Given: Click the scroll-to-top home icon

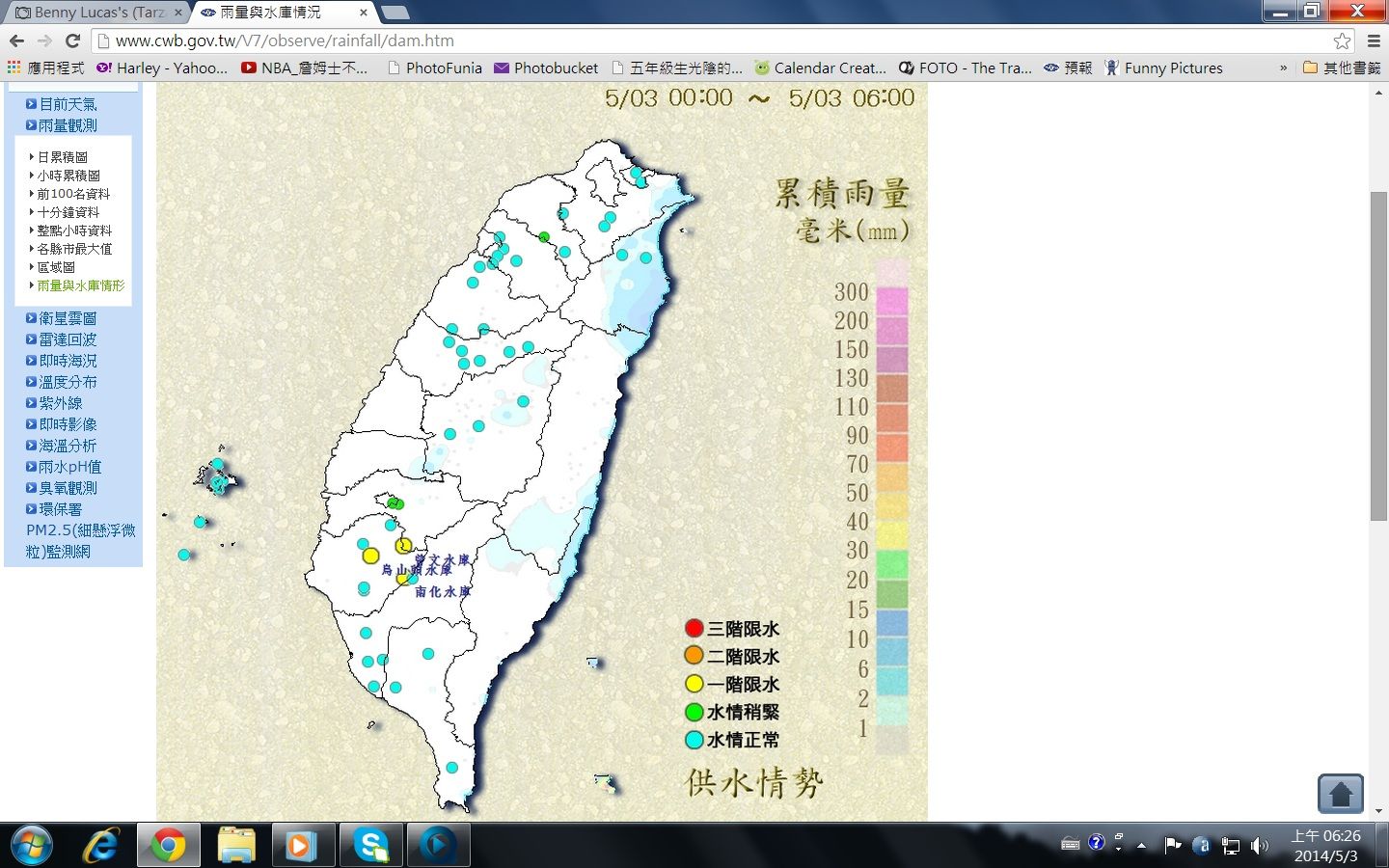Looking at the screenshot, I should (1340, 794).
